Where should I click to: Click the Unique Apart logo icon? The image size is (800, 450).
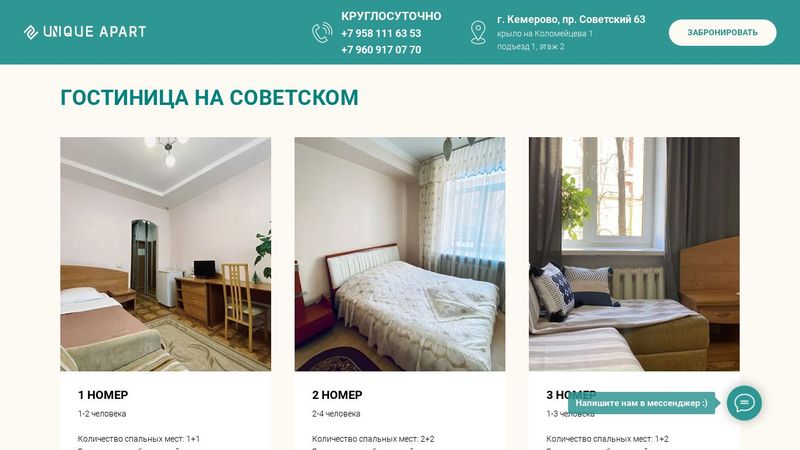pos(31,32)
